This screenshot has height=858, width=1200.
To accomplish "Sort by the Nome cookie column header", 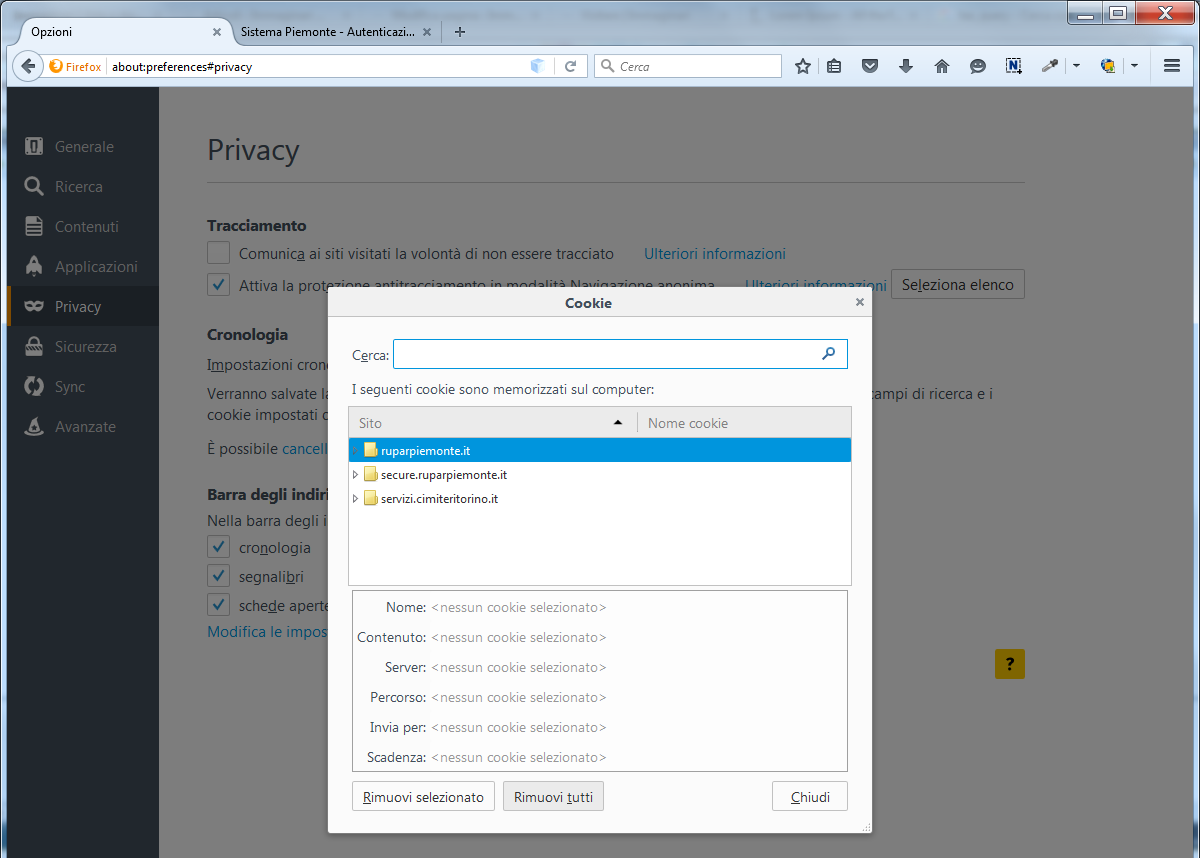I will (x=744, y=423).
